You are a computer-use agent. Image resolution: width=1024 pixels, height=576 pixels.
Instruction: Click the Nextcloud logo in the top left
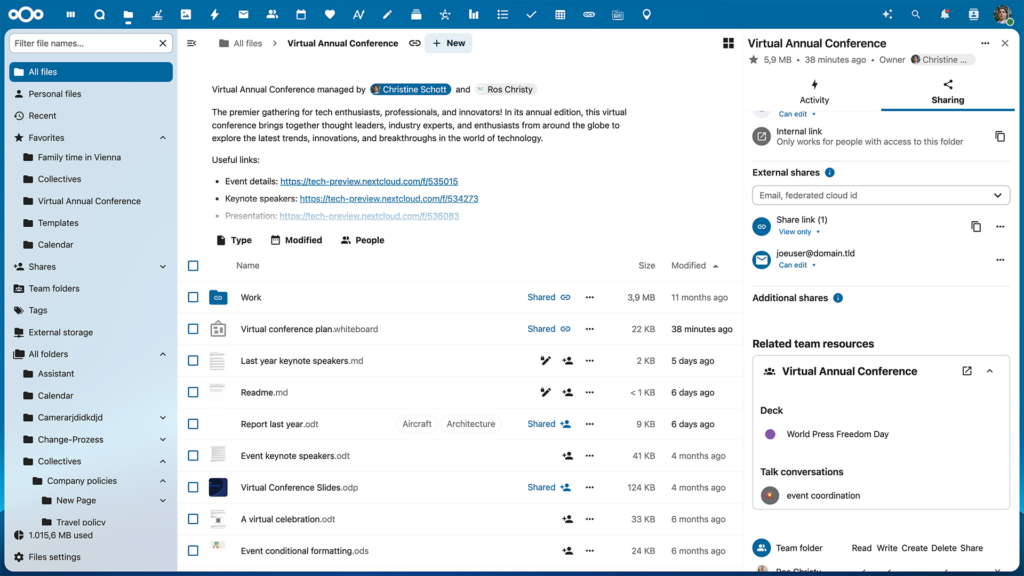click(x=27, y=14)
